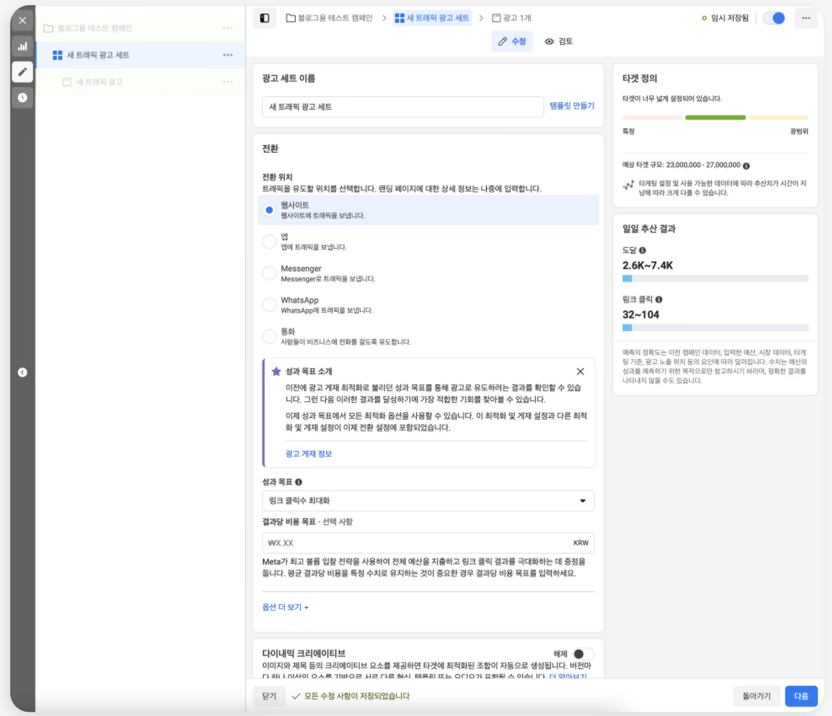Viewport: 832px width, 716px height.
Task: Click the blue 다음 button
Action: (801, 696)
